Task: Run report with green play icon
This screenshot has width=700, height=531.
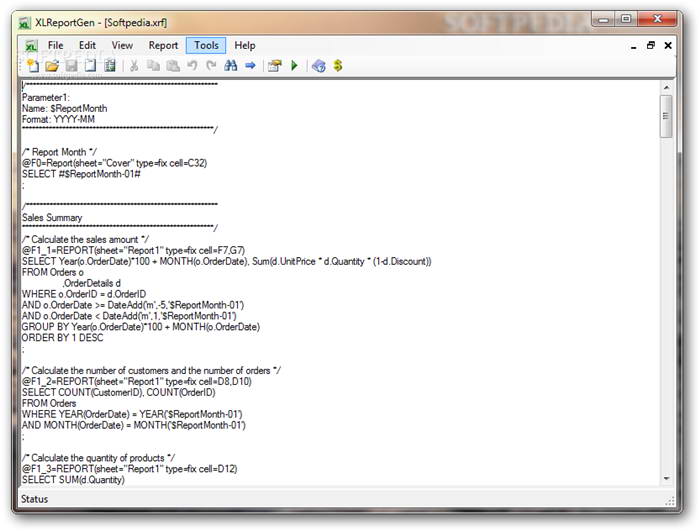Action: (x=294, y=66)
